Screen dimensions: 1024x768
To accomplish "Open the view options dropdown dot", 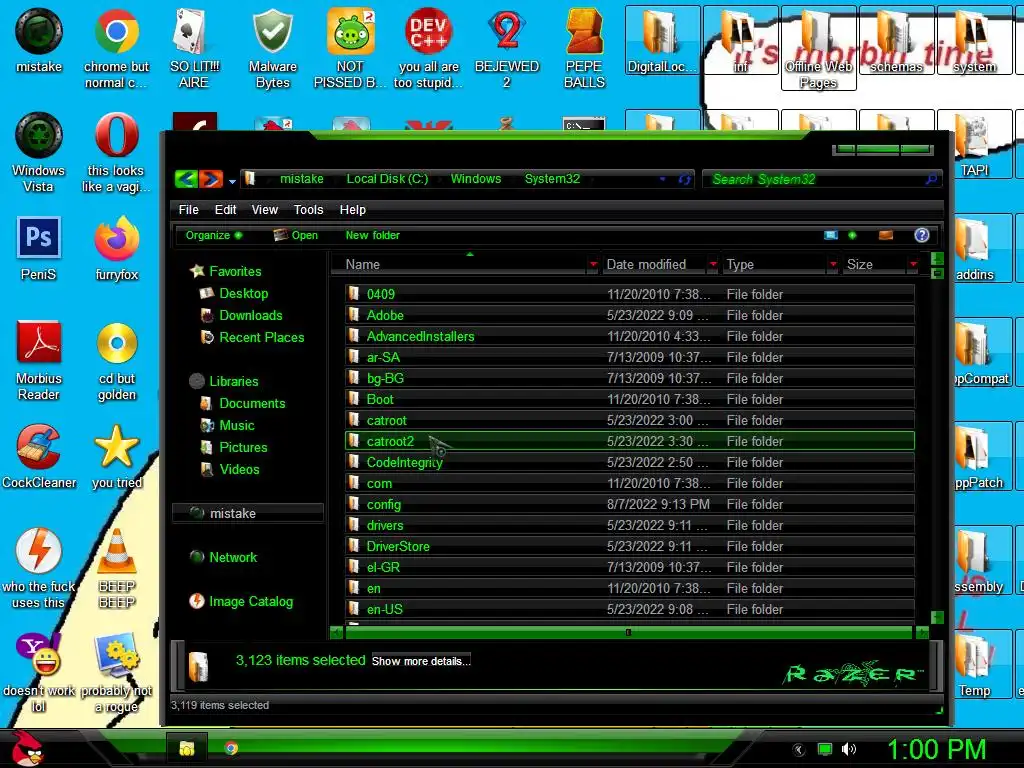I will click(x=852, y=235).
